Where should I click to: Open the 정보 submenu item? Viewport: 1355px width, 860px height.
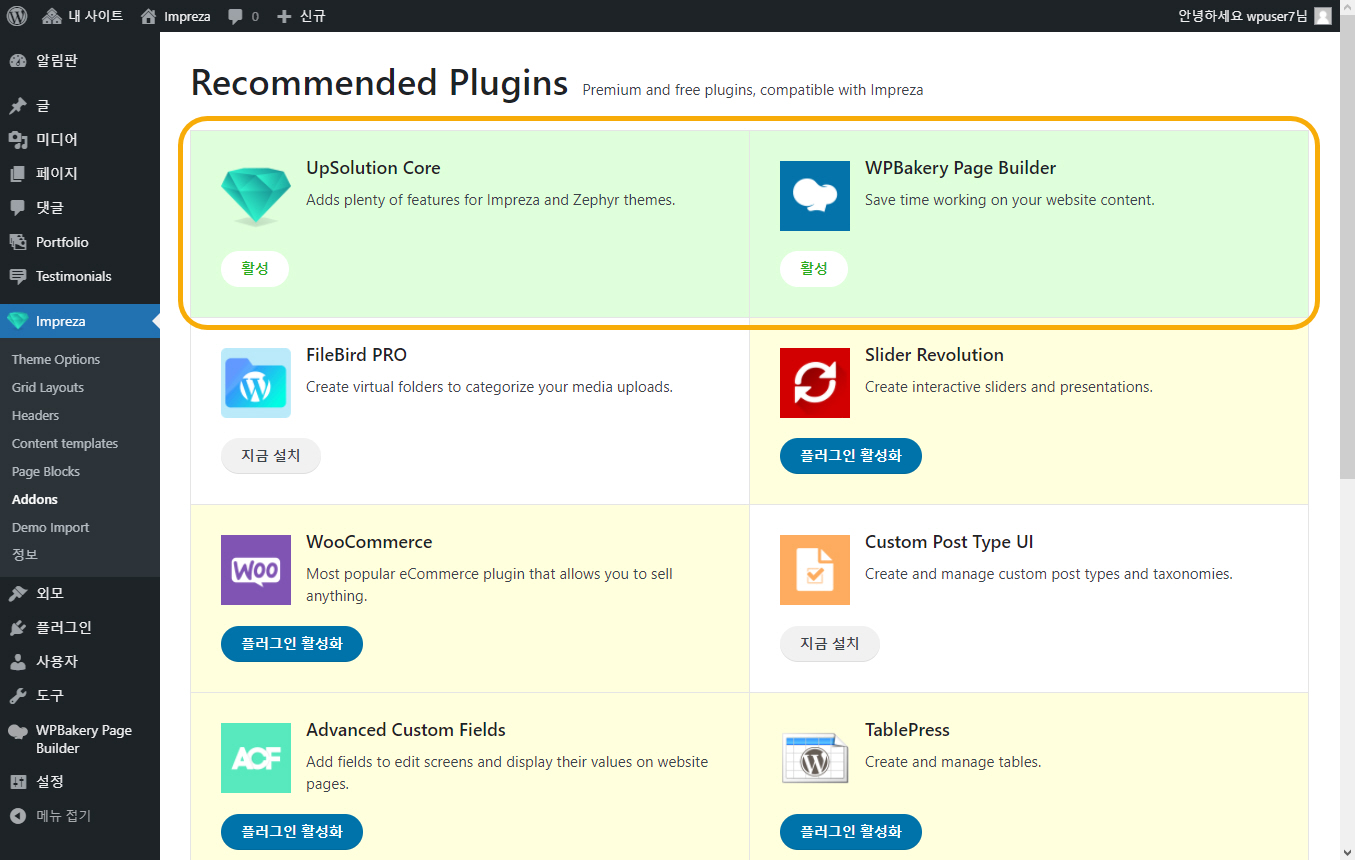point(25,554)
